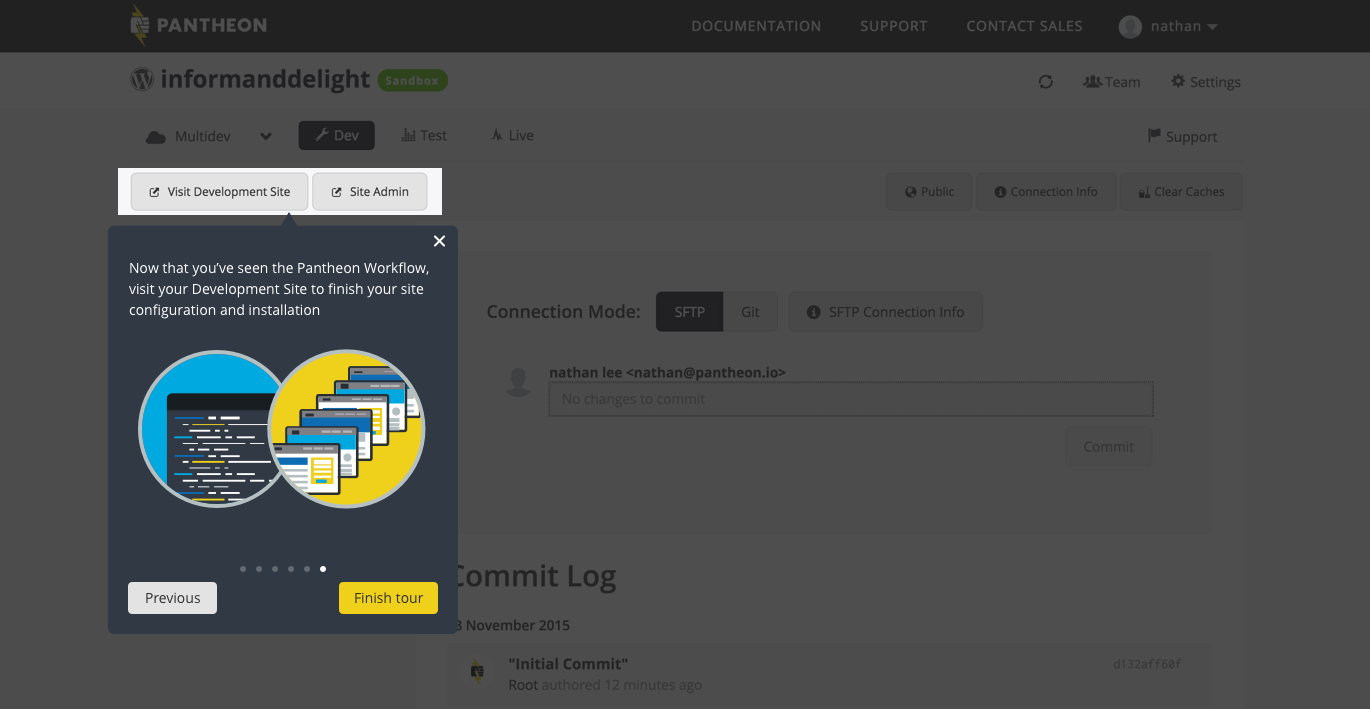This screenshot has height=709, width=1370.
Task: Click the Public globe button
Action: point(929,192)
